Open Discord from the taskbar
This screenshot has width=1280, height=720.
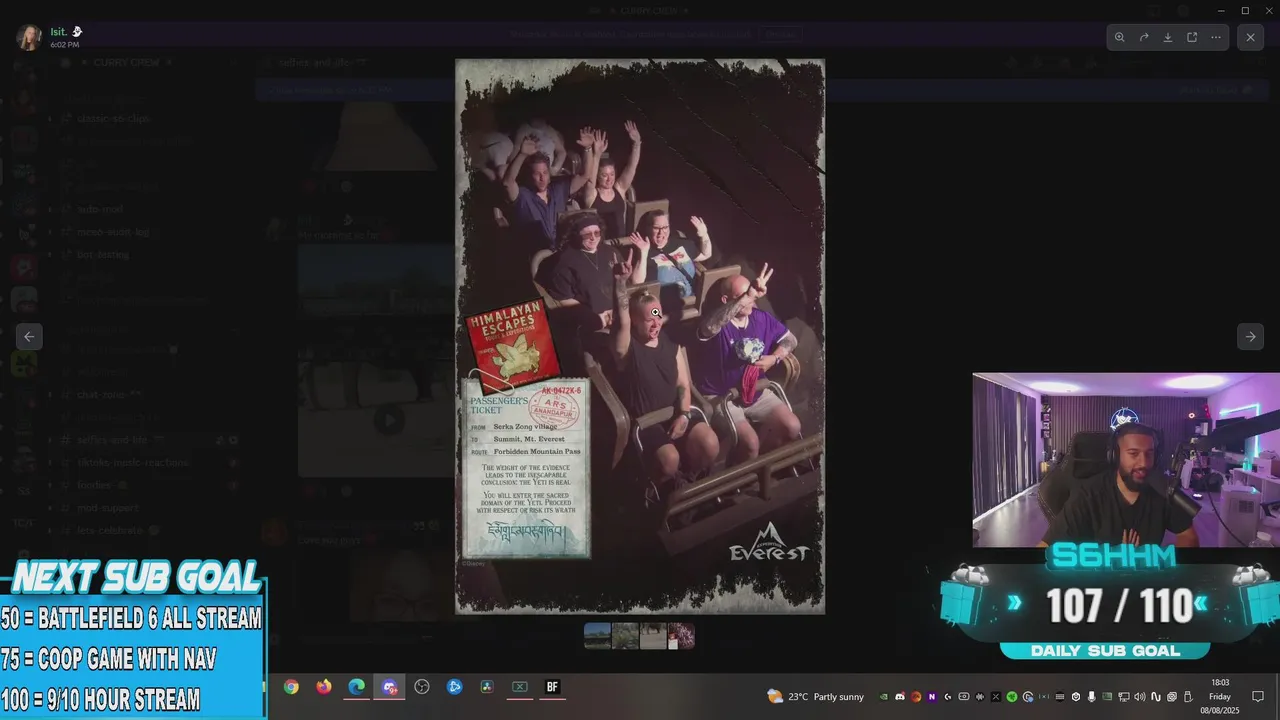pos(389,687)
